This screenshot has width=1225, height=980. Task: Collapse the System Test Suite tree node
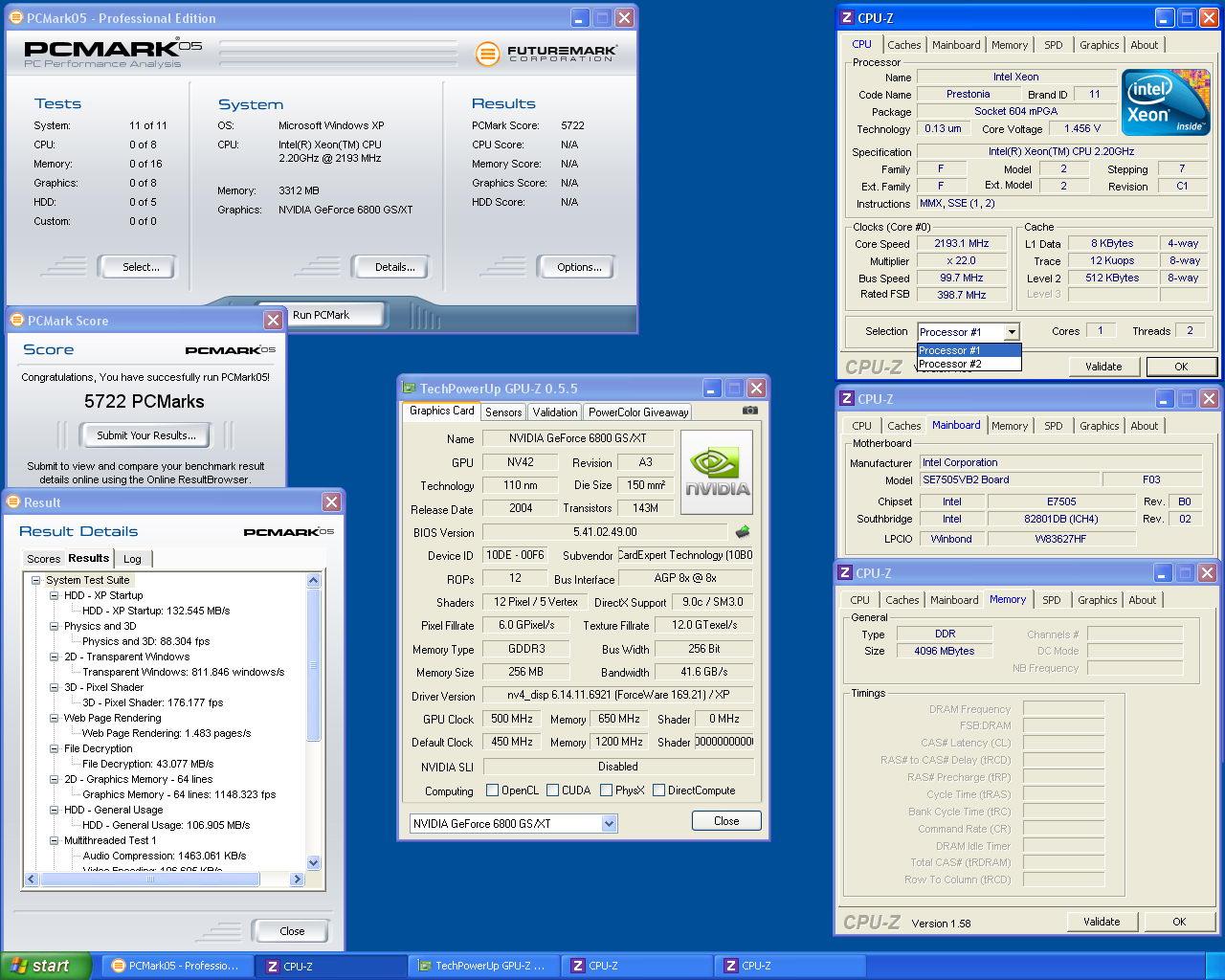coord(35,580)
